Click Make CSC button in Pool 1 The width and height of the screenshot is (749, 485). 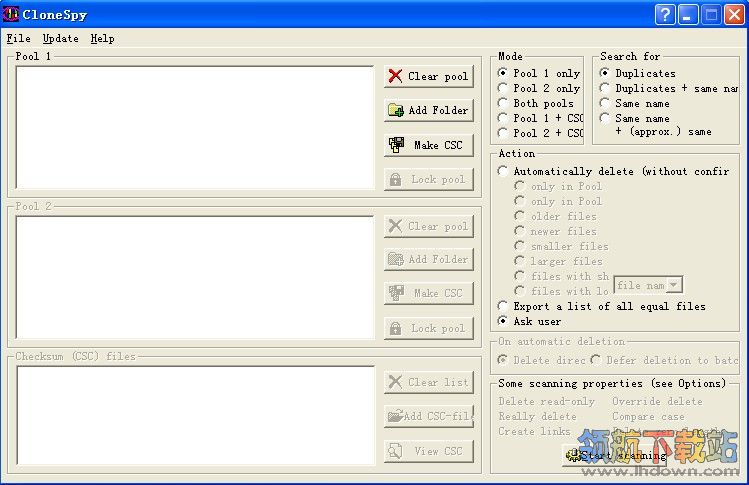tap(428, 145)
